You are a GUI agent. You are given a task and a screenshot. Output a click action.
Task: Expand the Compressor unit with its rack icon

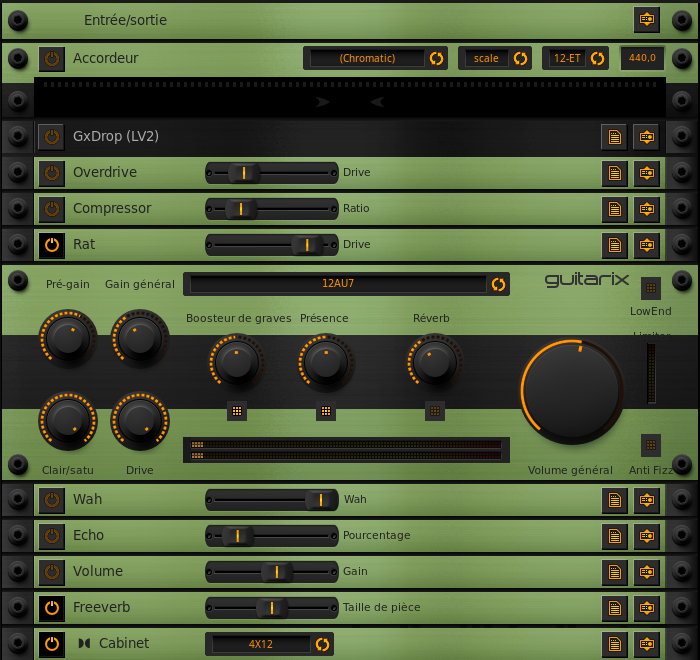click(646, 209)
